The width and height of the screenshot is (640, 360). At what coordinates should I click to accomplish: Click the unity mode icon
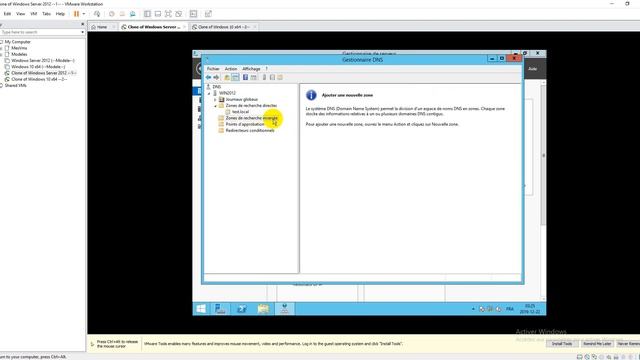pyautogui.click(x=178, y=14)
